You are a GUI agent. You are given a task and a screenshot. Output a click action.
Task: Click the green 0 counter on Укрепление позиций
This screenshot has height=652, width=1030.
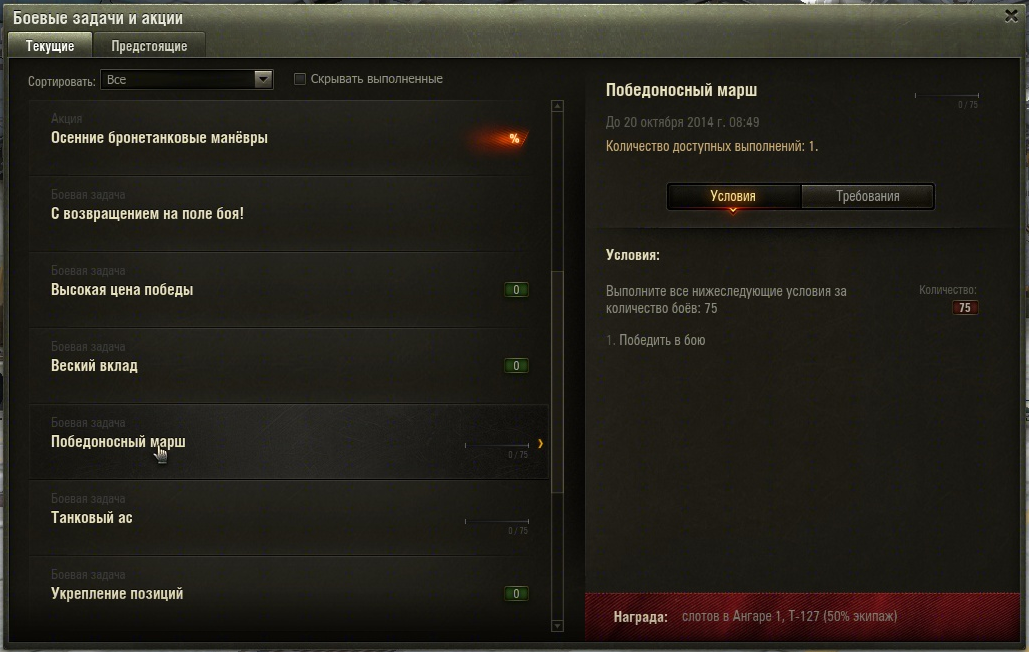point(516,594)
